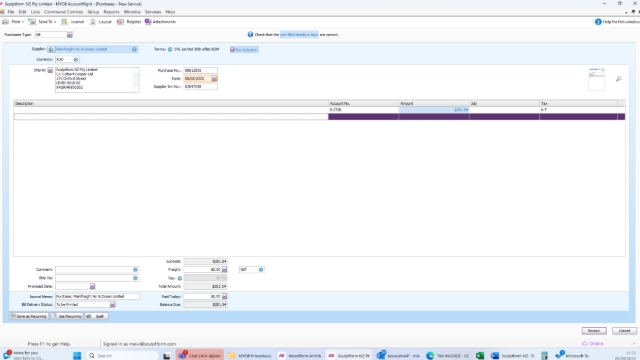Open the Attachments toolbar button
640x360 pixels.
[x=160, y=22]
